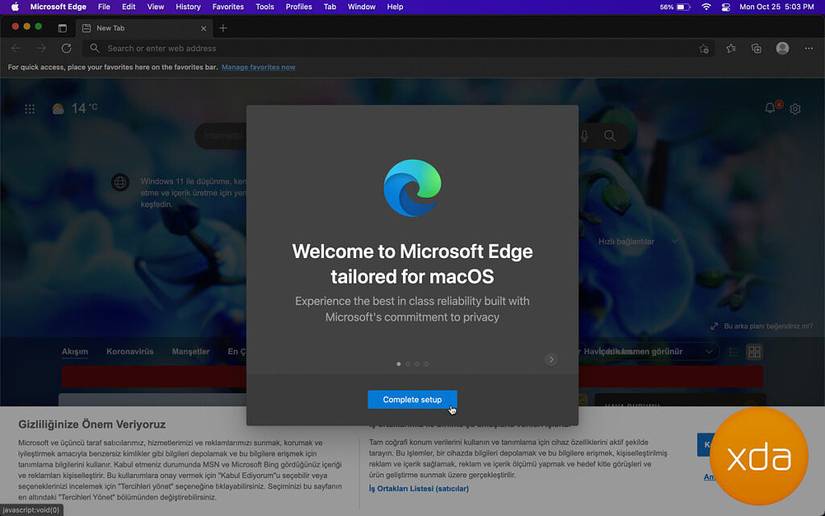Select the fourth page indicator dot
The width and height of the screenshot is (825, 516).
point(426,364)
